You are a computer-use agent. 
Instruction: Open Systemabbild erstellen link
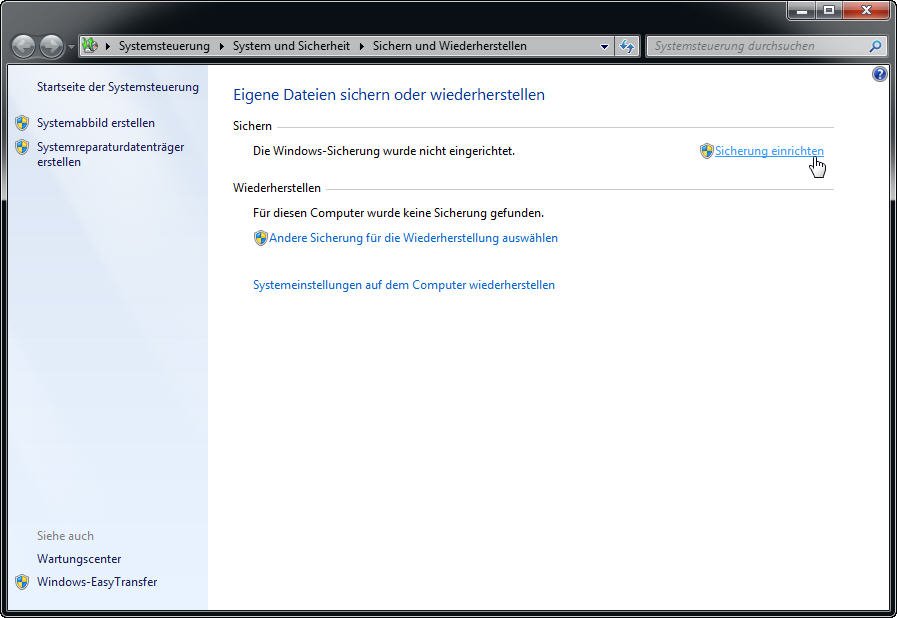tap(96, 123)
